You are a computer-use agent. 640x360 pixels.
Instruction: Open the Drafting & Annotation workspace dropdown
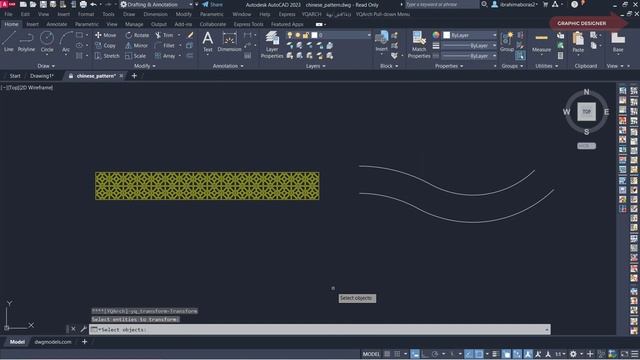(156, 4)
